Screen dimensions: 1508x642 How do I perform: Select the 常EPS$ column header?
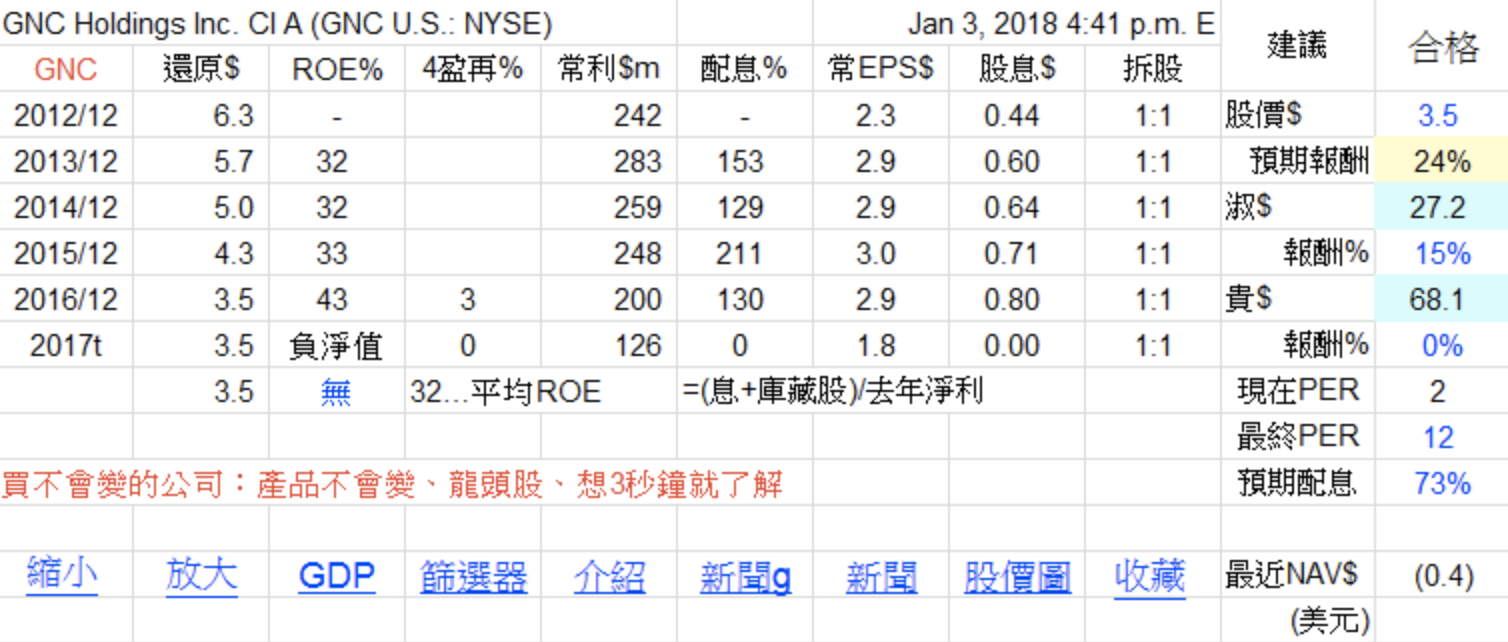click(x=881, y=69)
